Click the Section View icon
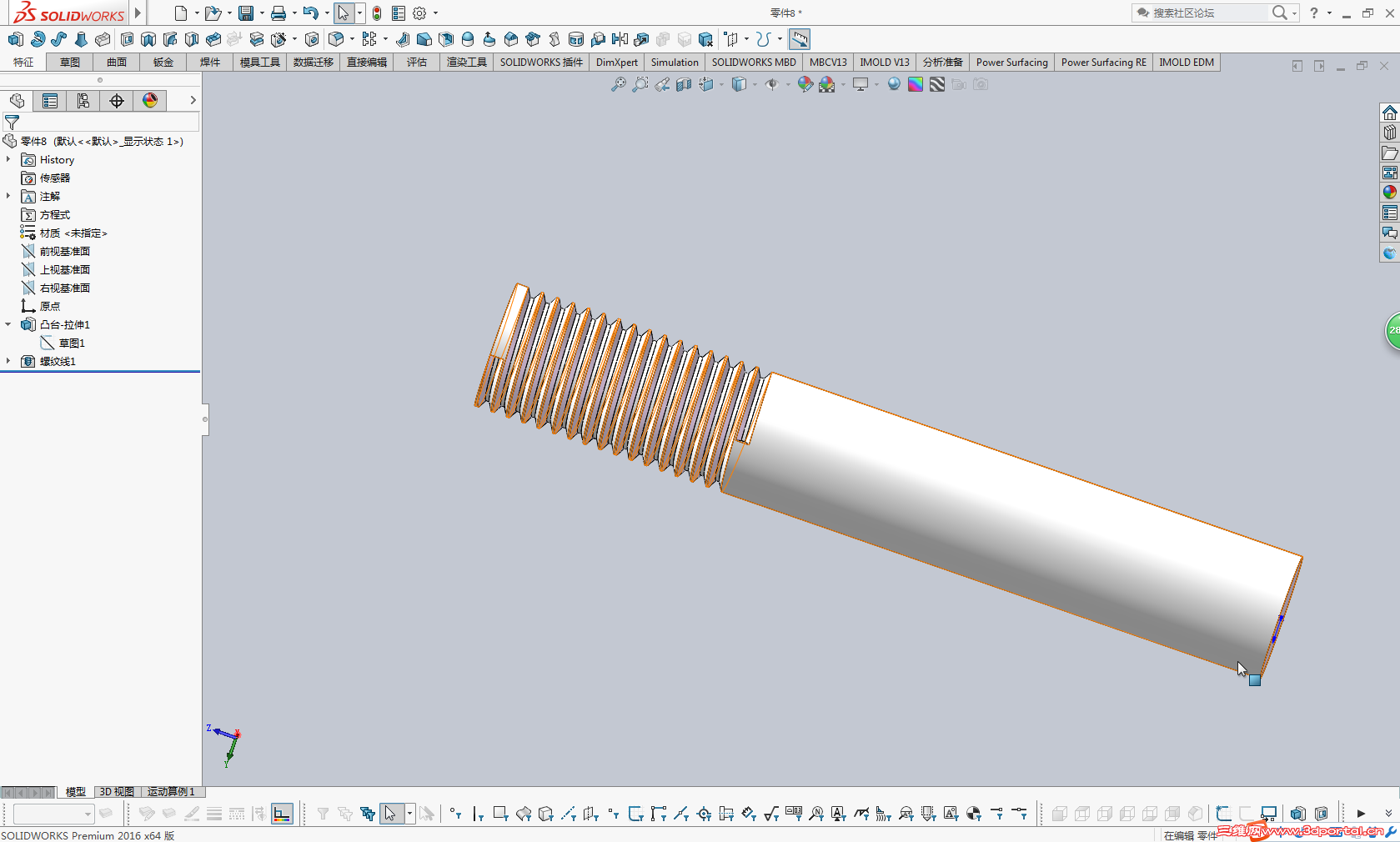The width and height of the screenshot is (1400, 842). click(684, 84)
